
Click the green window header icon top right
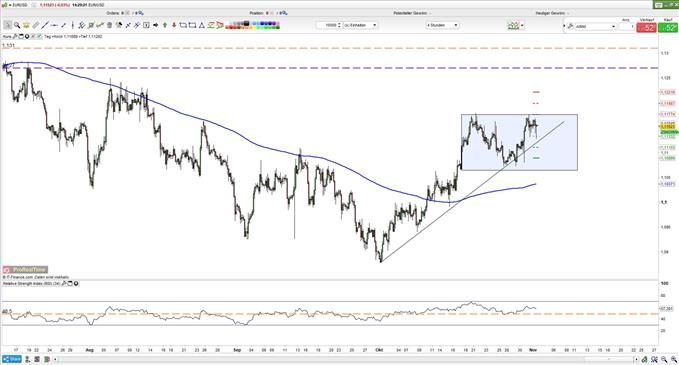tap(658, 5)
